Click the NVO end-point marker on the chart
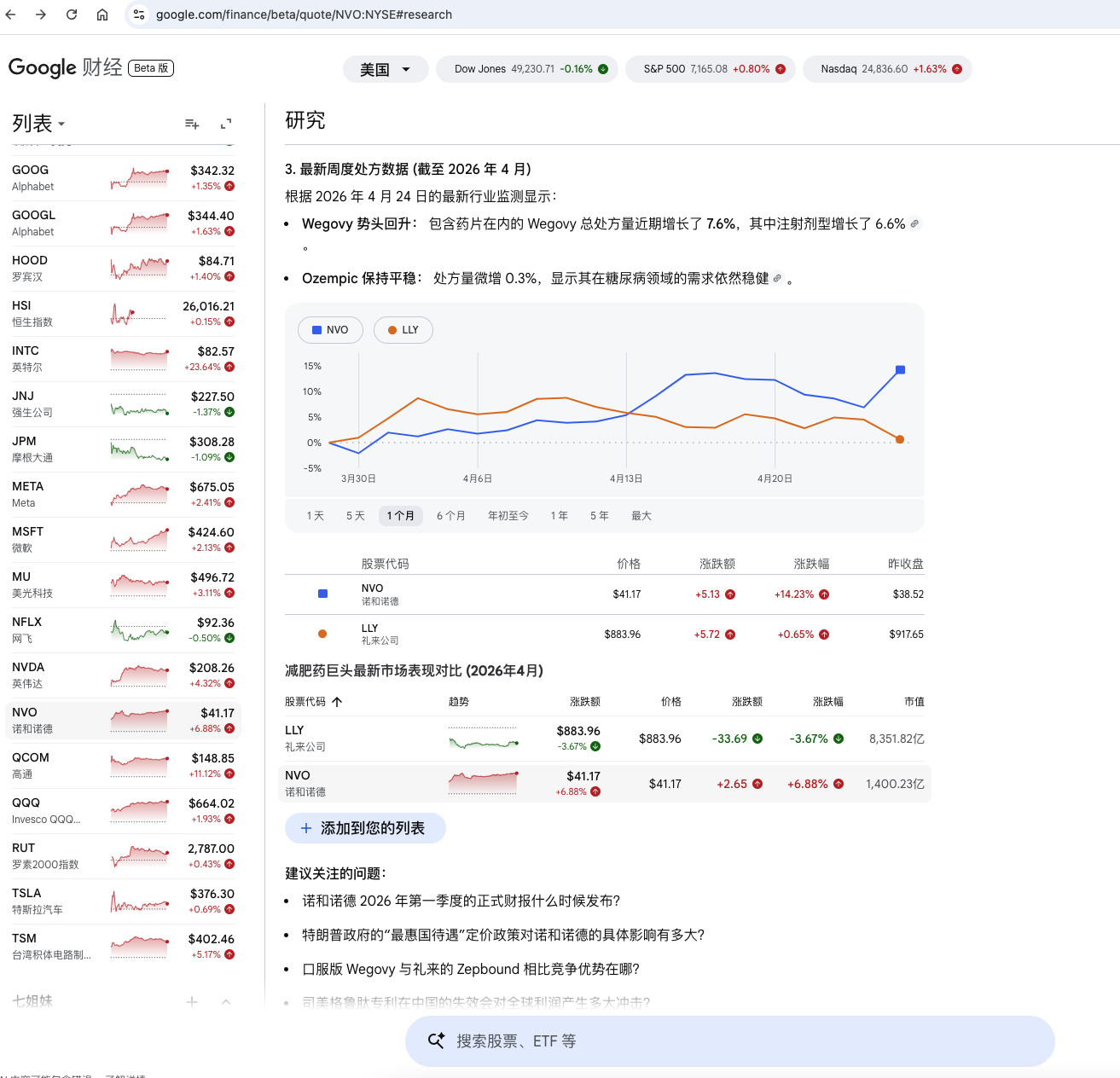Viewport: 1120px width, 1078px height. coord(900,370)
